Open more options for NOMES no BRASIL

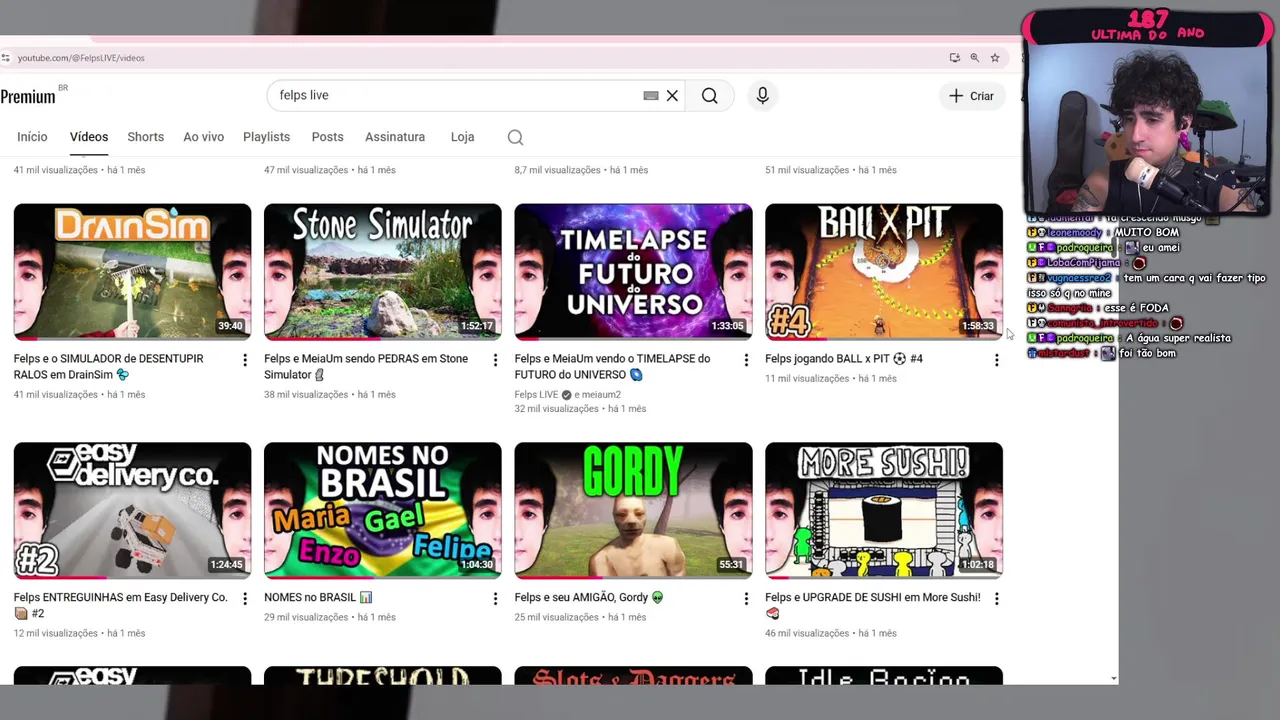click(x=495, y=598)
